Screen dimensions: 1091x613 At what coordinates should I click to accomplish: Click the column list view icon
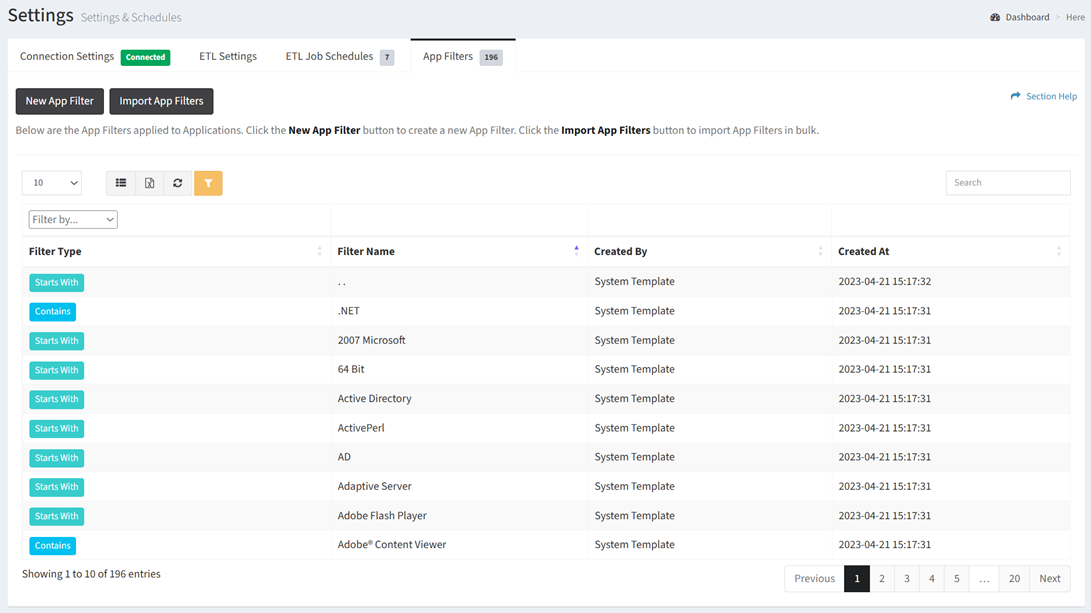121,183
